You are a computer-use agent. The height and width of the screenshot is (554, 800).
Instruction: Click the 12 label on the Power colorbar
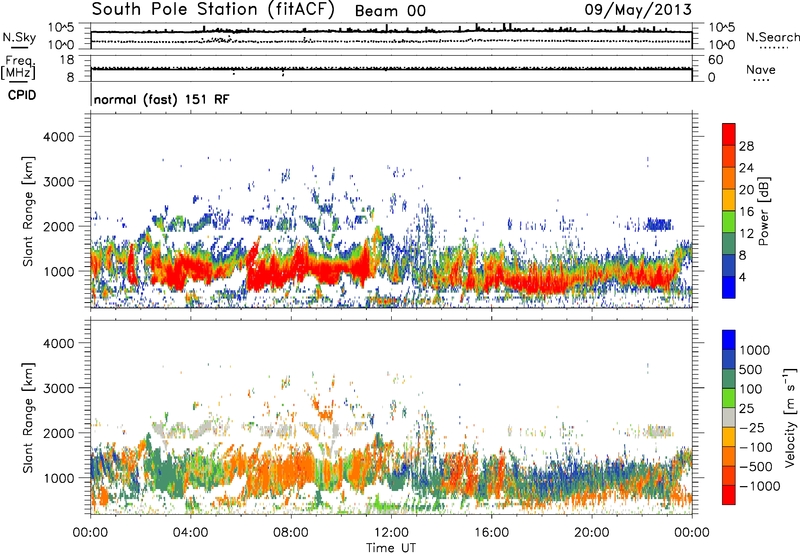[x=746, y=234]
